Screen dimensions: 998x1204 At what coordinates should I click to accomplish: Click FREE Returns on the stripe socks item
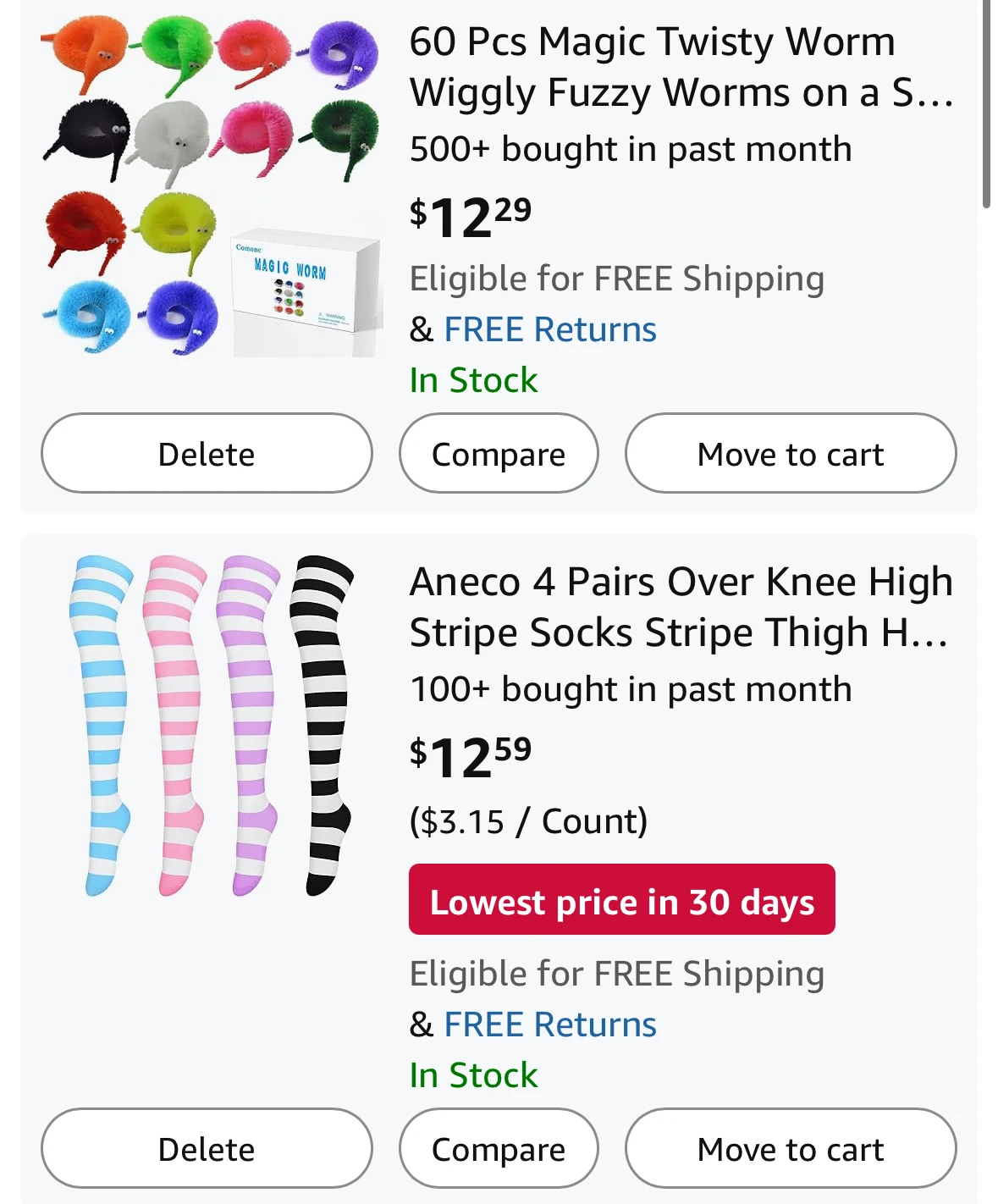(x=547, y=1025)
